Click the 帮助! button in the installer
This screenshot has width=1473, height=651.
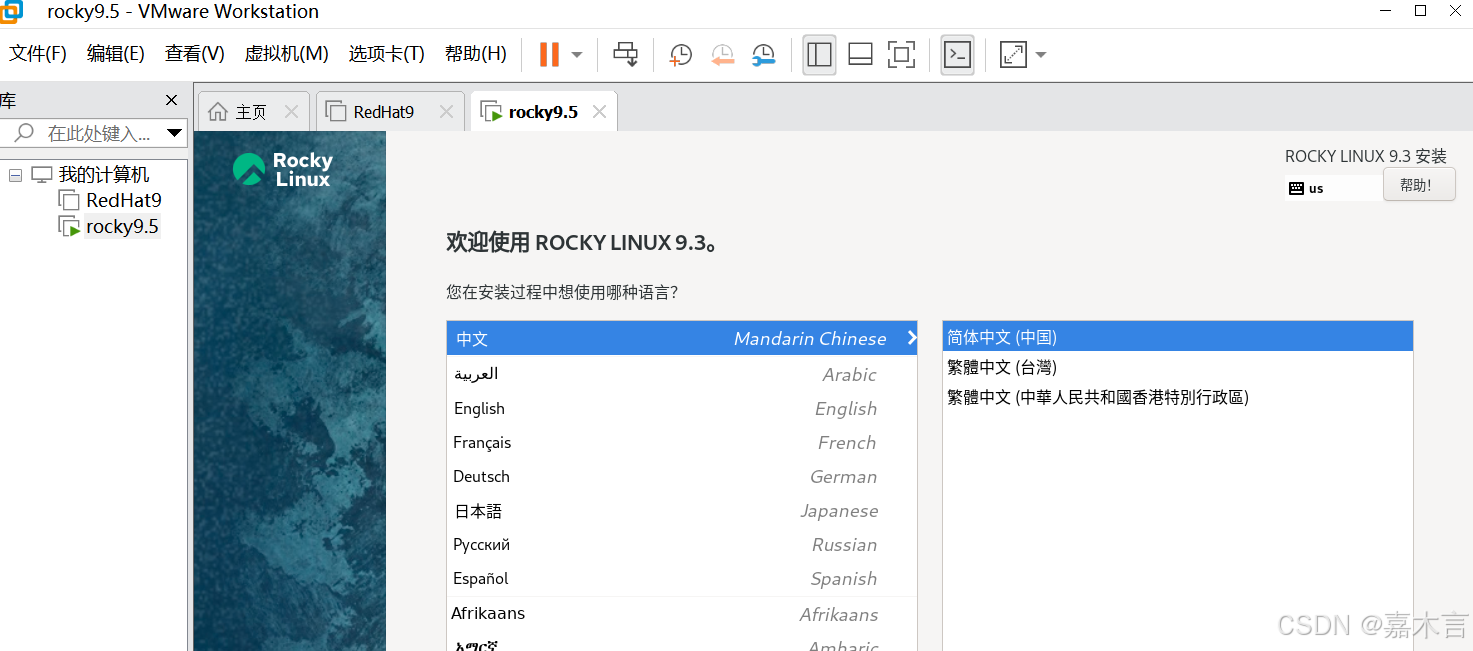[1419, 185]
